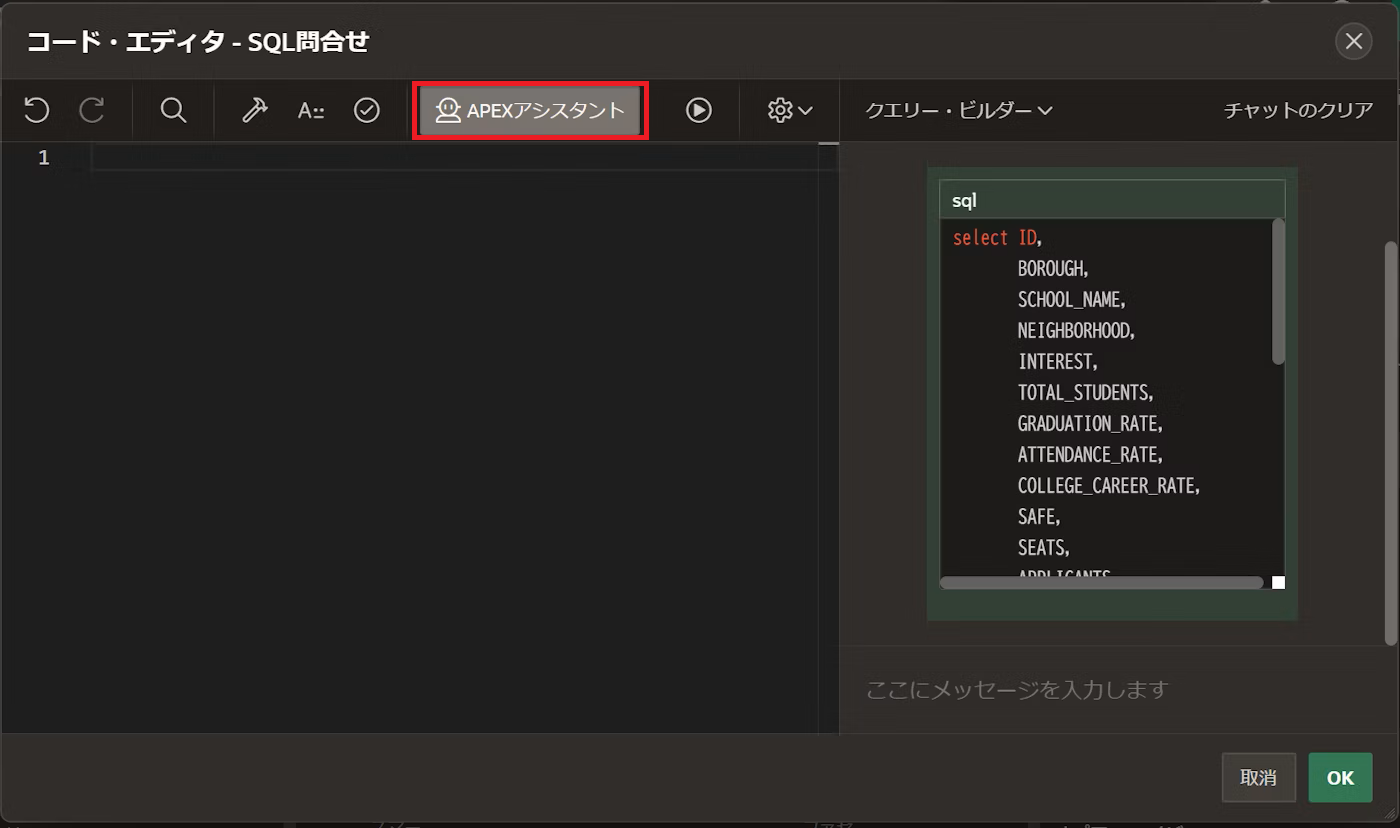Cancel the dialog with 取消
Image resolution: width=1400 pixels, height=828 pixels.
click(x=1259, y=777)
